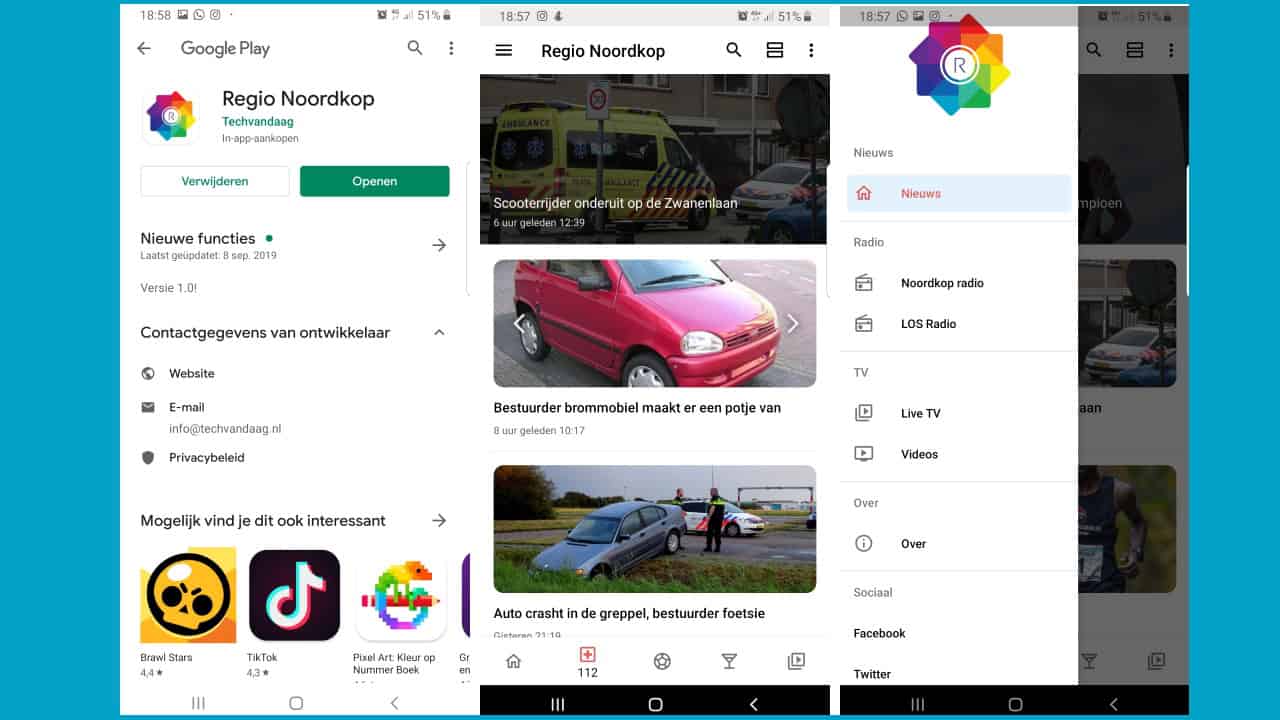Image resolution: width=1280 pixels, height=720 pixels.
Task: Tap Android back button on news screen
Action: [x=754, y=704]
